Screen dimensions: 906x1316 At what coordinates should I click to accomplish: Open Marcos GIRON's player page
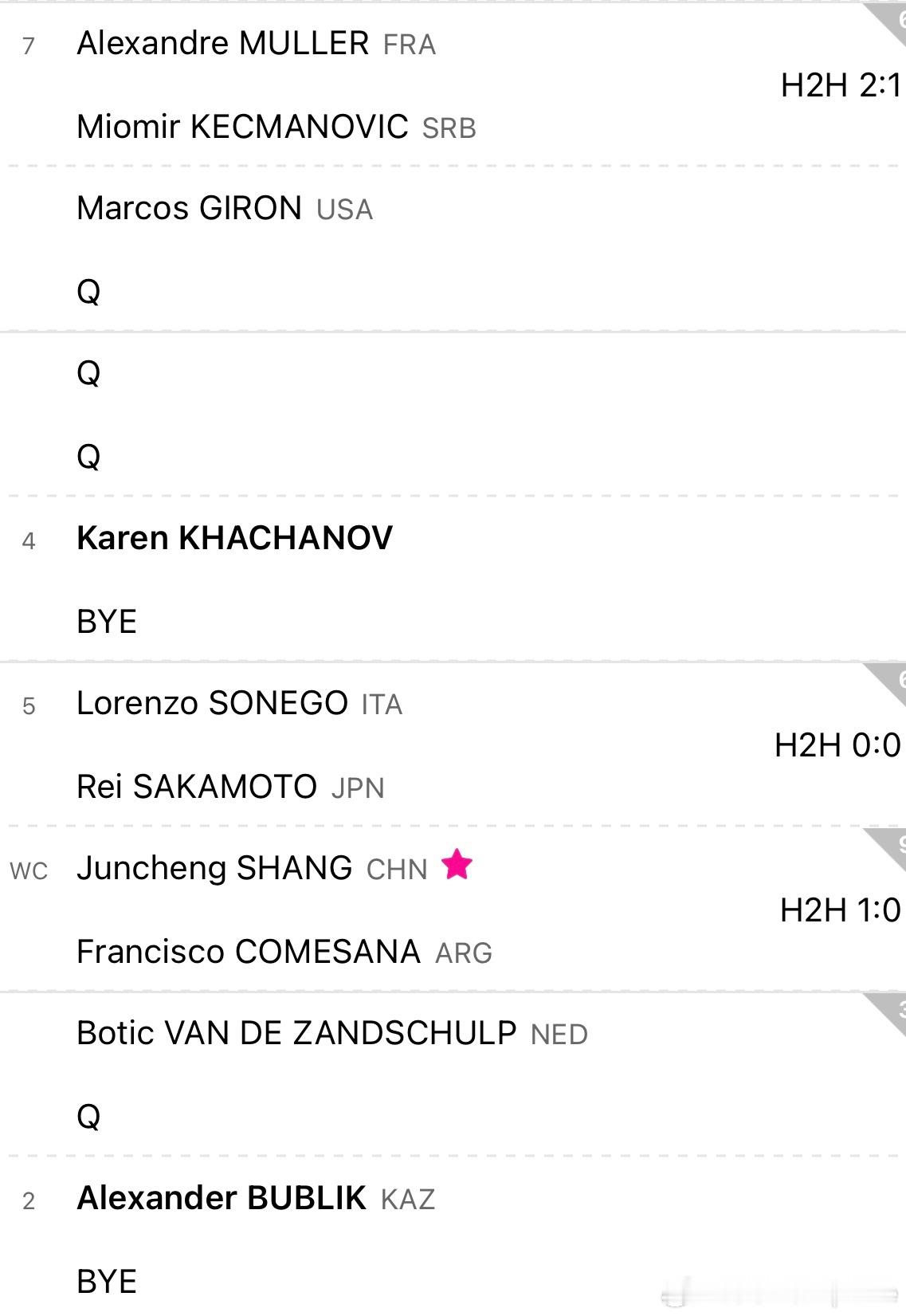189,209
